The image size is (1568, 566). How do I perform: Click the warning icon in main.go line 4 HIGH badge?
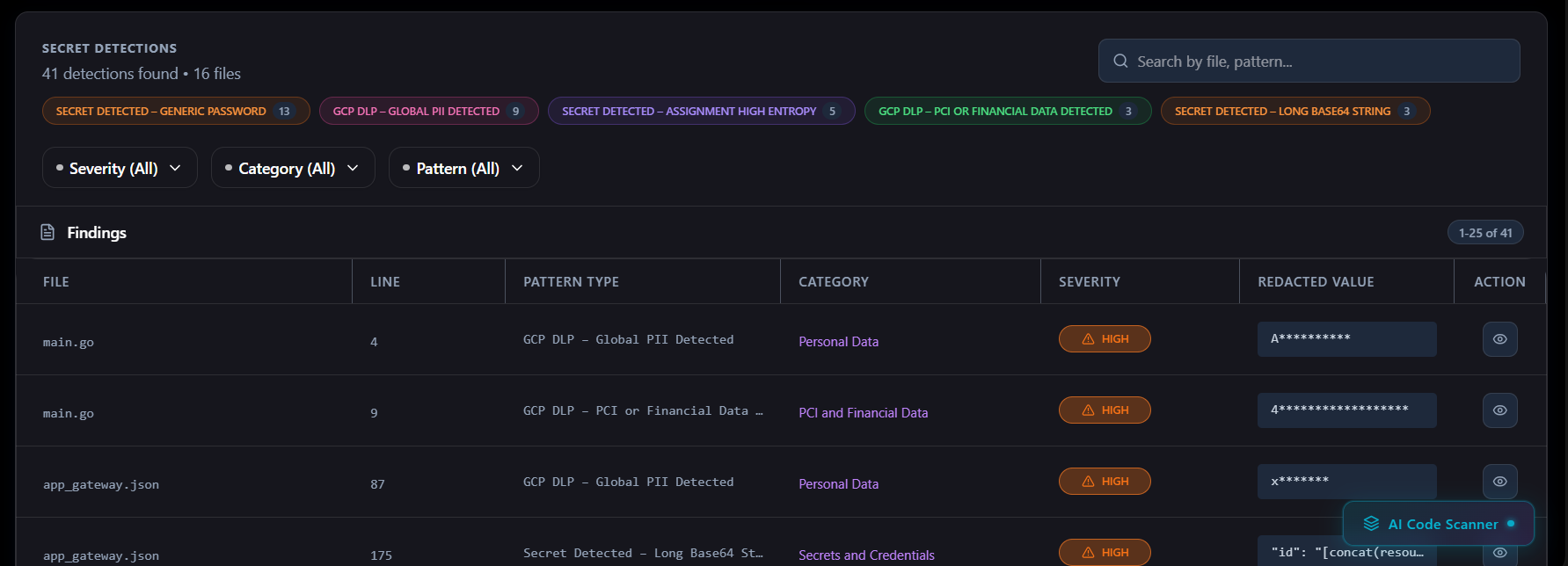1088,339
